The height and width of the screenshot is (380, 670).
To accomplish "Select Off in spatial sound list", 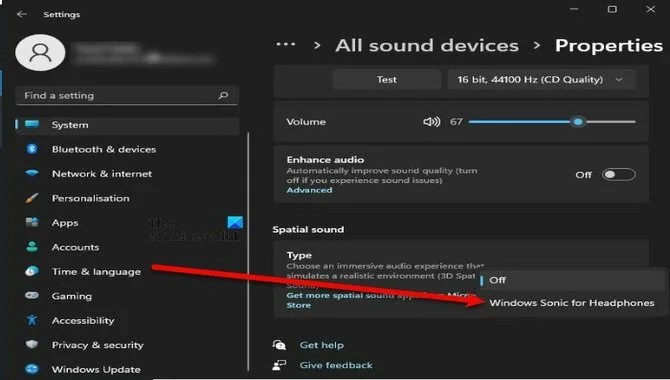I will (573, 280).
